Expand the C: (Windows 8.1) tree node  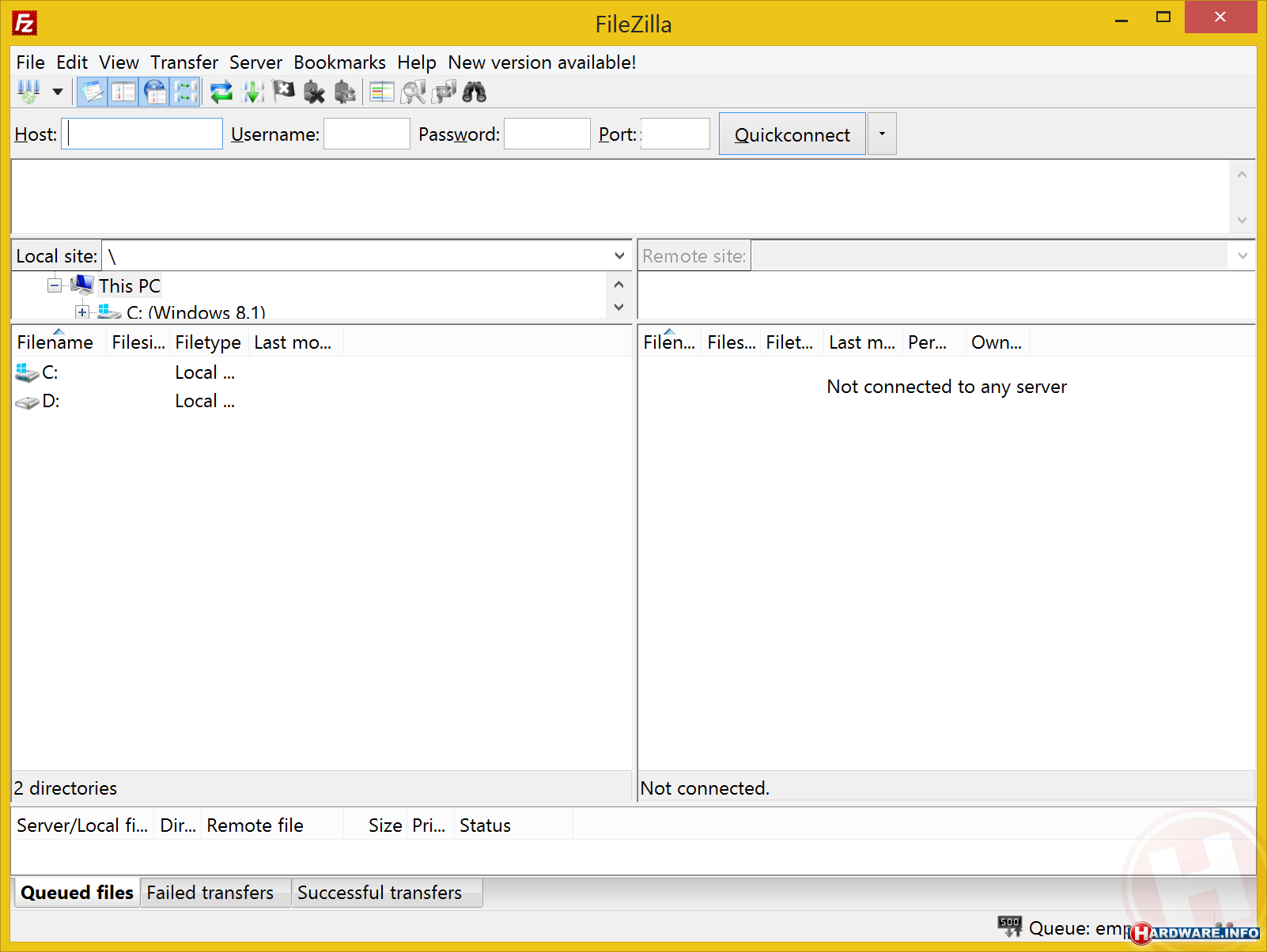82,312
